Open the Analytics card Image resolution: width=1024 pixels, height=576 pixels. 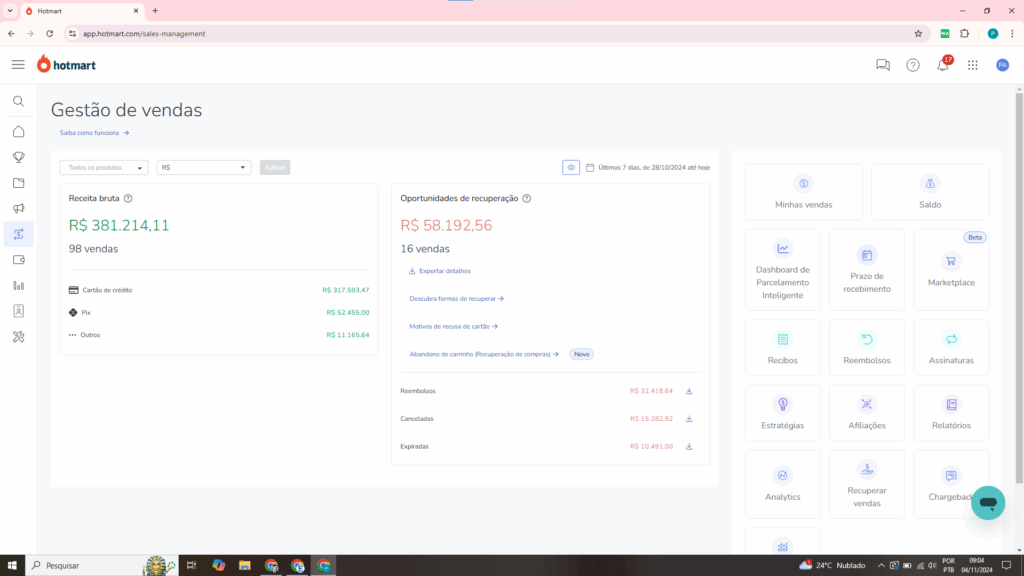782,484
